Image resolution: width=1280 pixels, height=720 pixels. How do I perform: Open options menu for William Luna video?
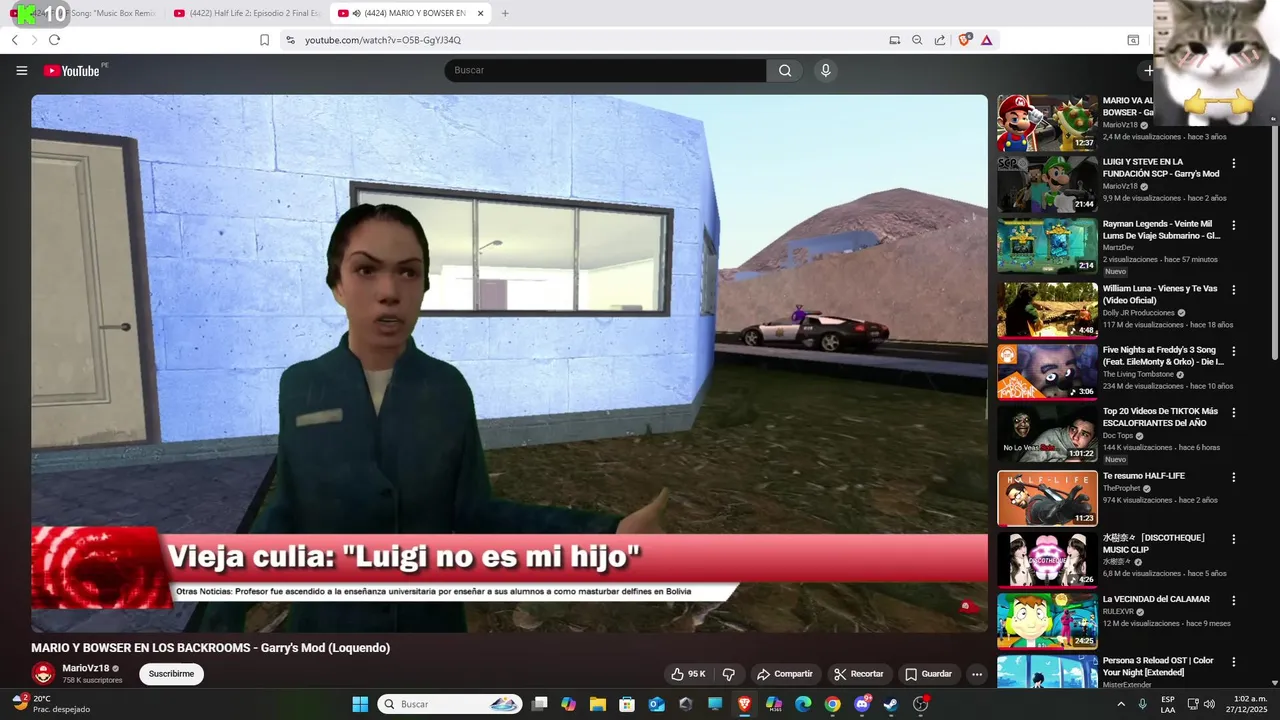pos(1233,290)
